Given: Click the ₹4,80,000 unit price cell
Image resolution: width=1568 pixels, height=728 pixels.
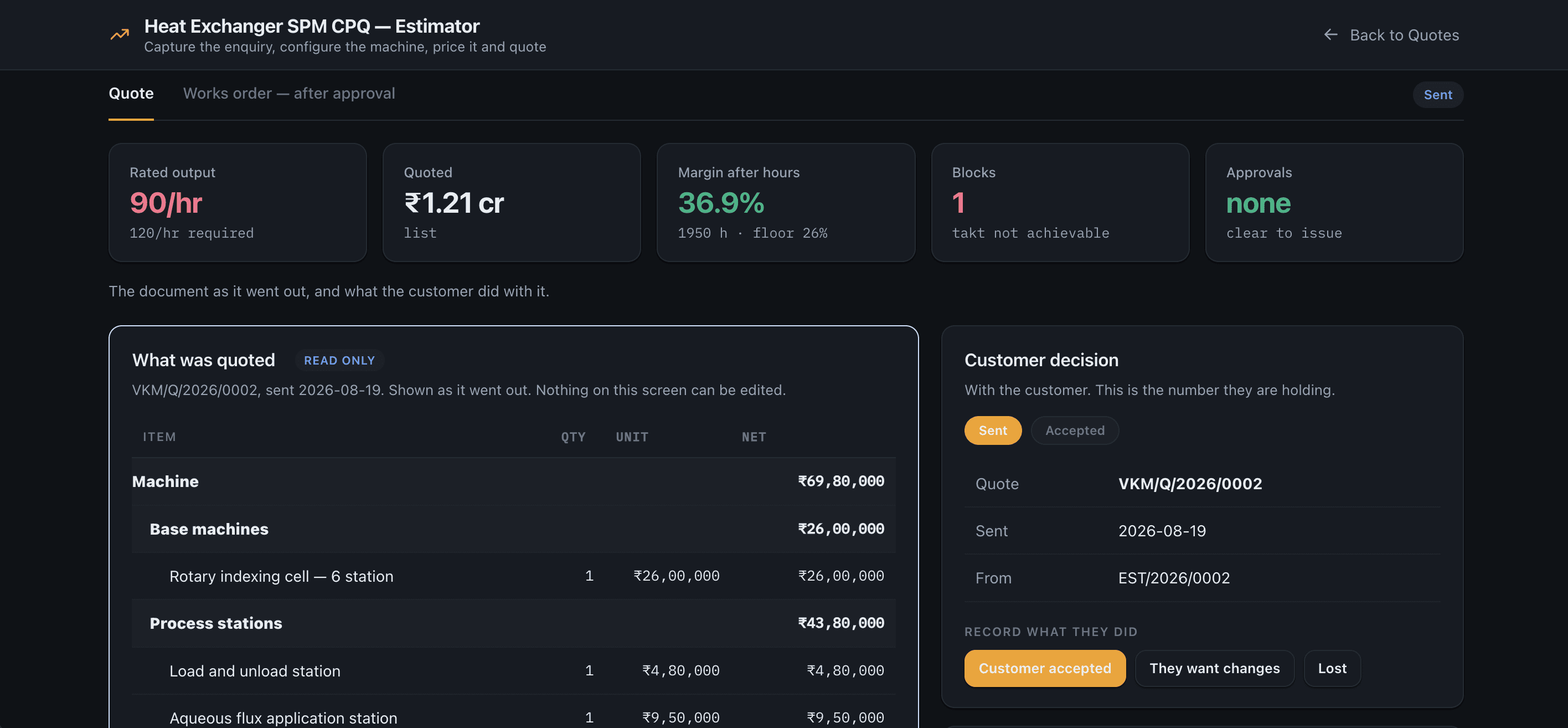Looking at the screenshot, I should 680,671.
